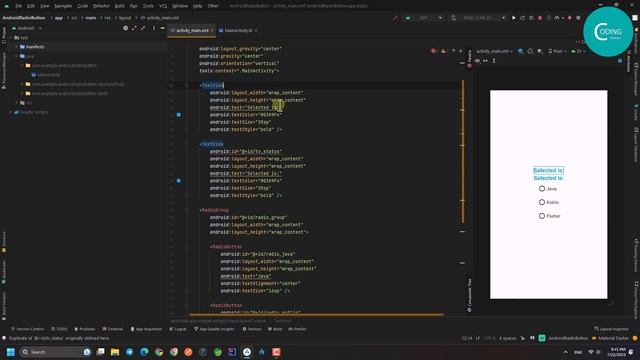Click the gutter color swatch for second textColor
This screenshot has width=640, height=360.
[x=179, y=181]
